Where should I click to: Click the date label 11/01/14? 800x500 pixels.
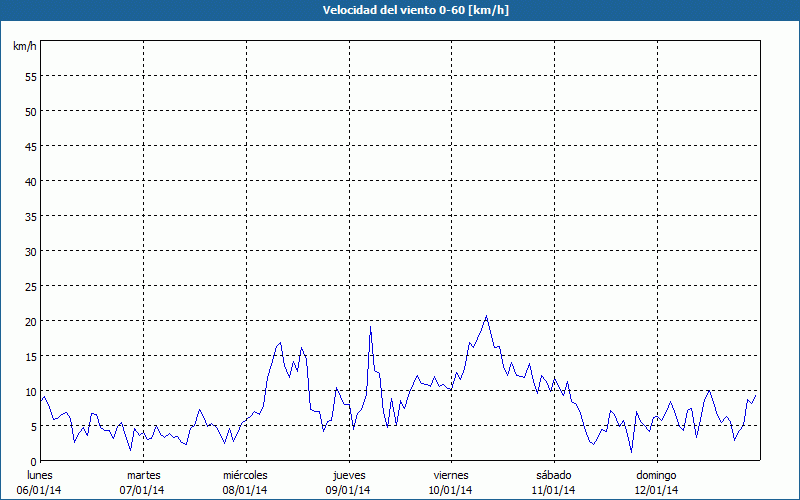(x=553, y=490)
